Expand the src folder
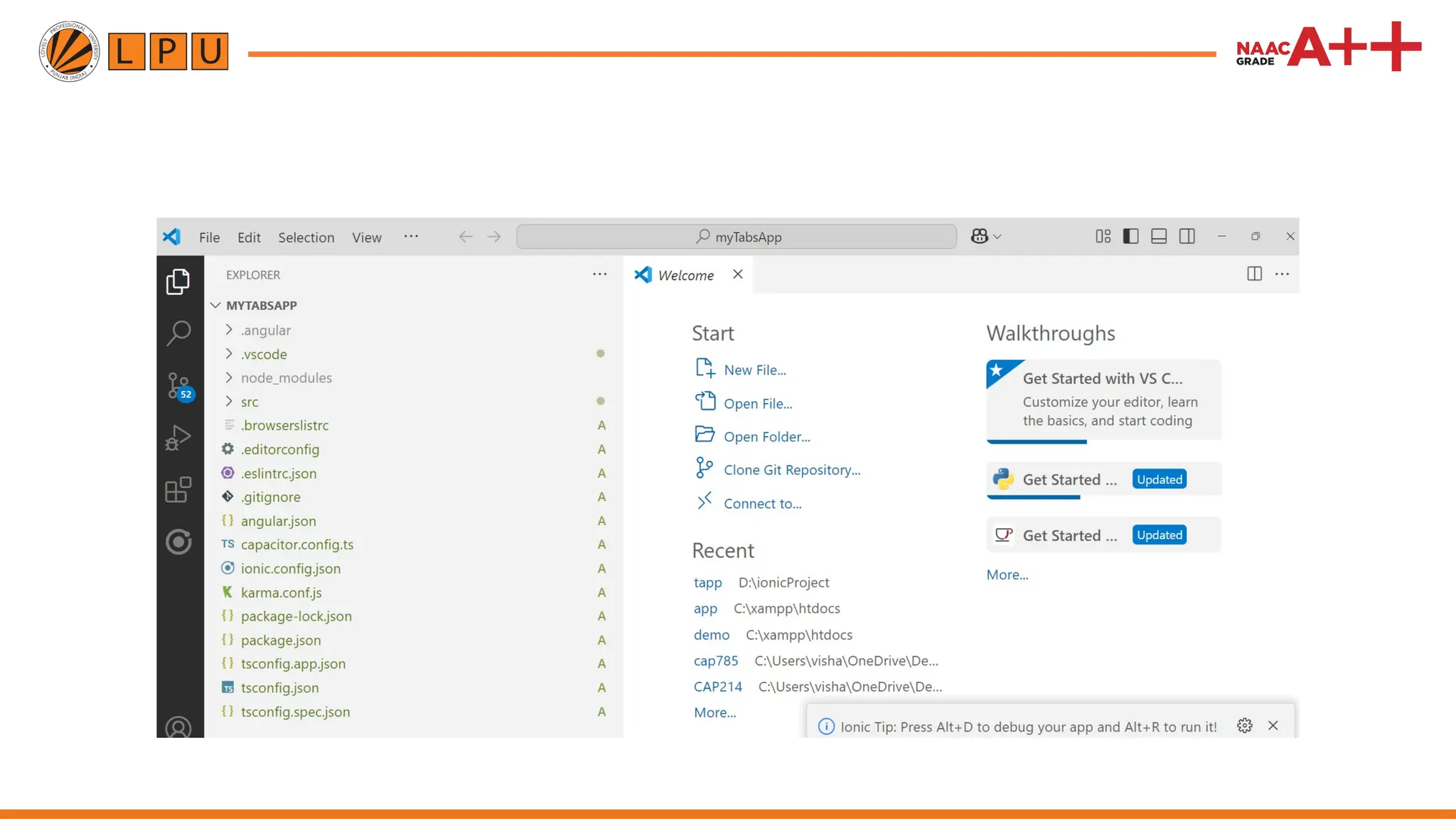 tap(250, 402)
